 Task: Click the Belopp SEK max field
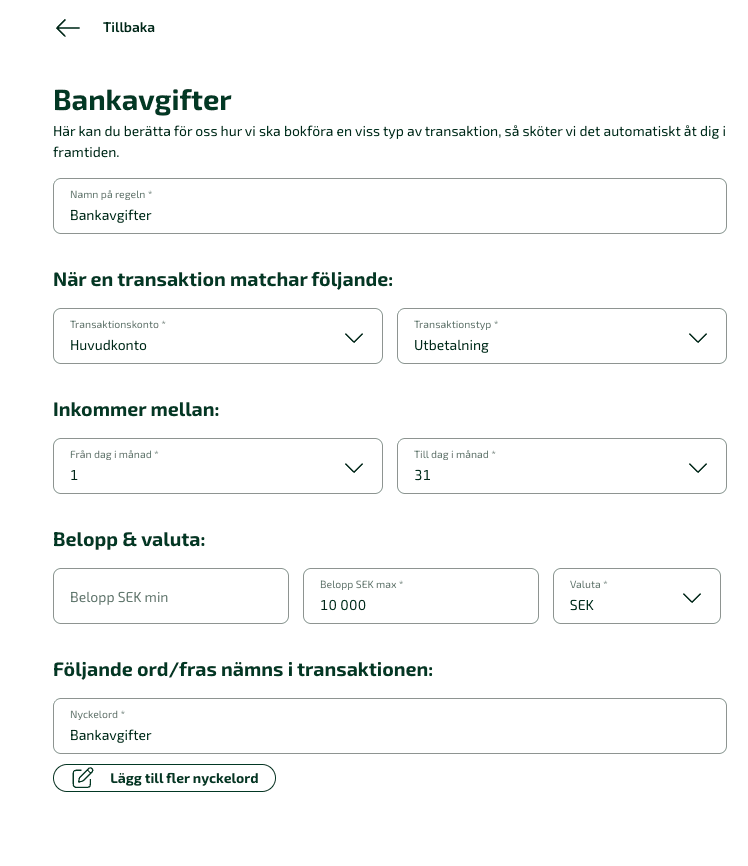pyautogui.click(x=421, y=596)
